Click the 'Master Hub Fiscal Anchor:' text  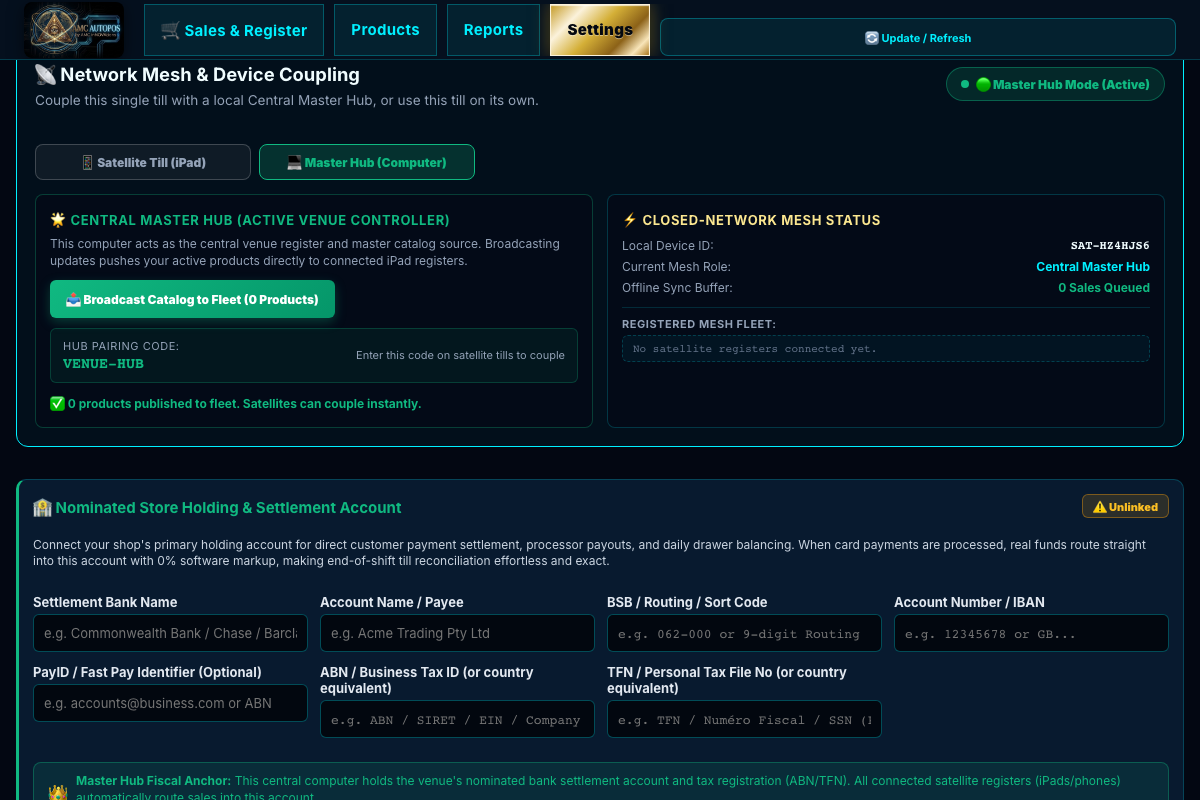click(x=153, y=780)
